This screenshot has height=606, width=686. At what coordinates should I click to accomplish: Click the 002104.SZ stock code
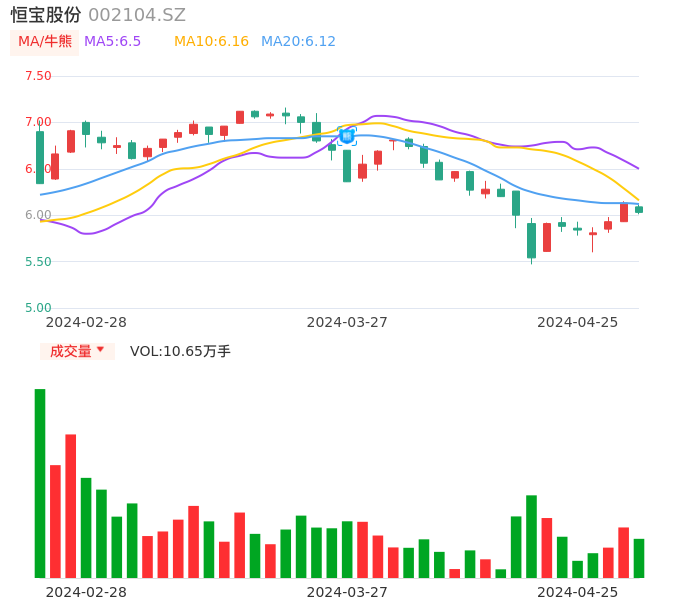(137, 15)
